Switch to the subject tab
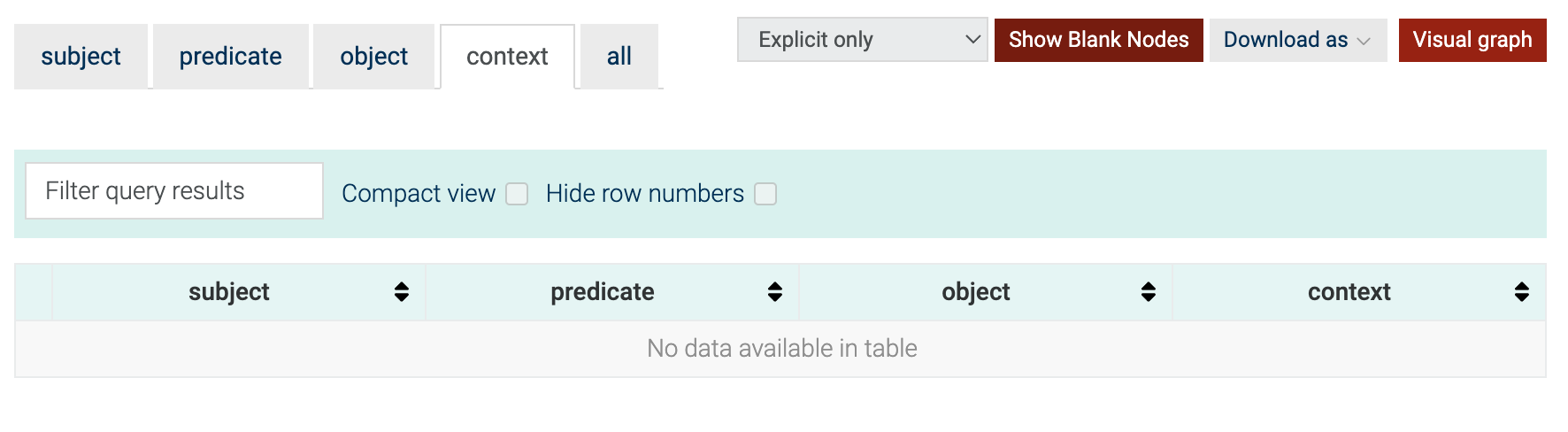Screen dimensions: 1568x432 pos(81,57)
